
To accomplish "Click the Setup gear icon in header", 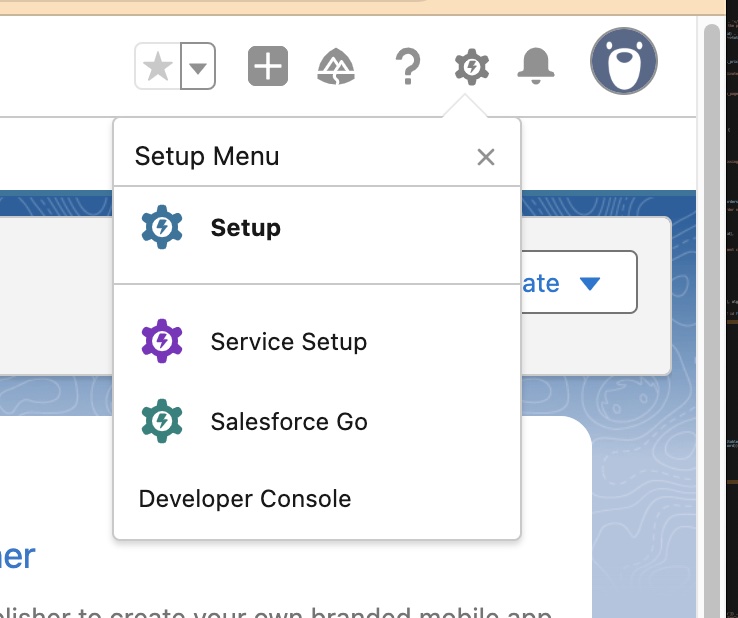I will pos(472,67).
